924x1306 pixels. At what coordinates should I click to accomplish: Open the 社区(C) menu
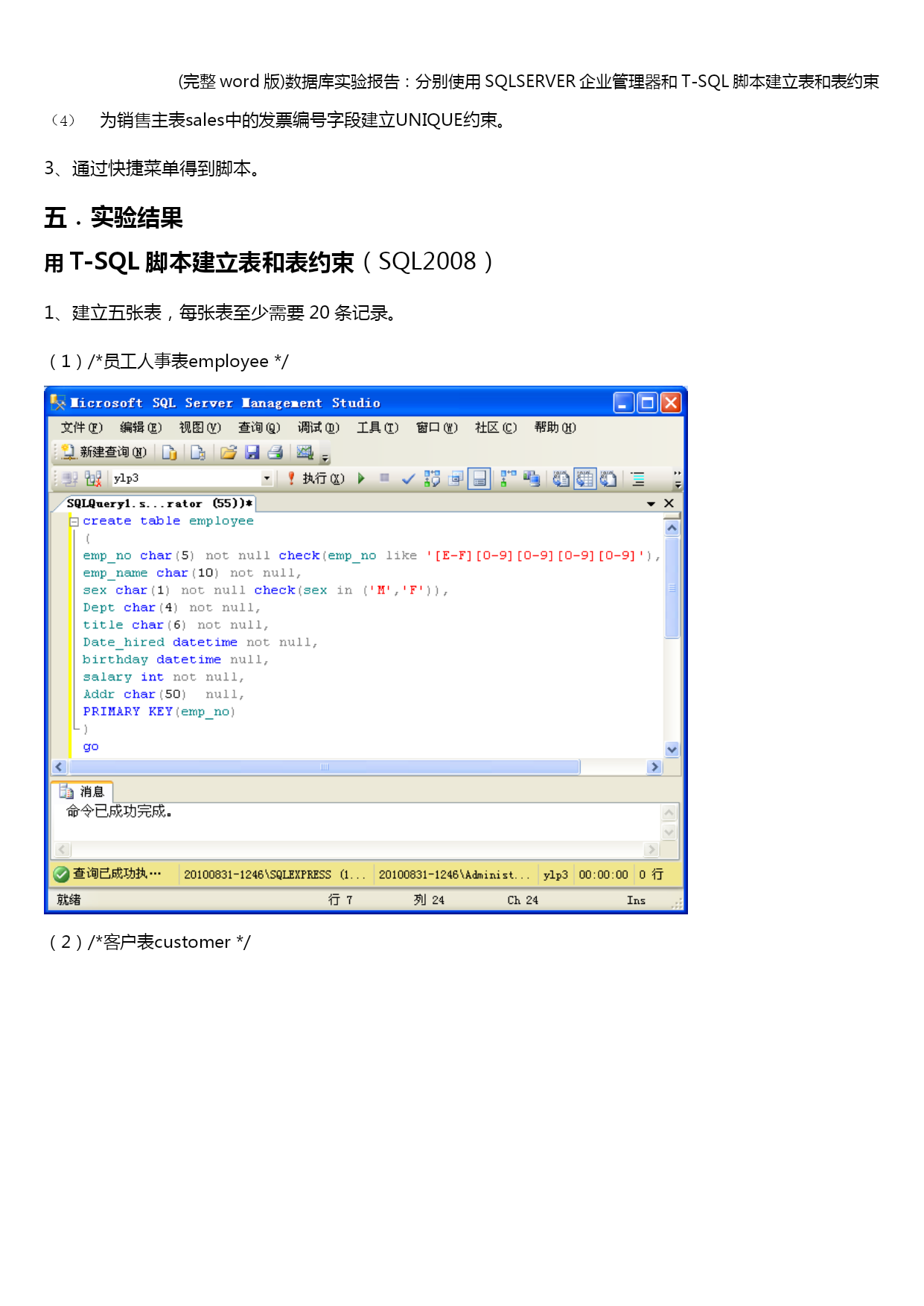pos(496,427)
